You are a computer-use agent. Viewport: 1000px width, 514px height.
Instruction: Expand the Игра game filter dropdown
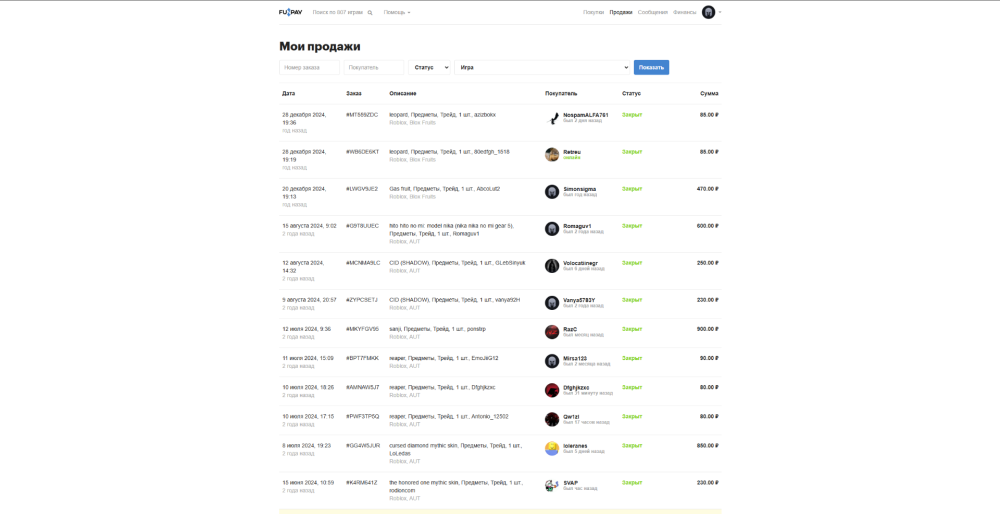coord(542,67)
